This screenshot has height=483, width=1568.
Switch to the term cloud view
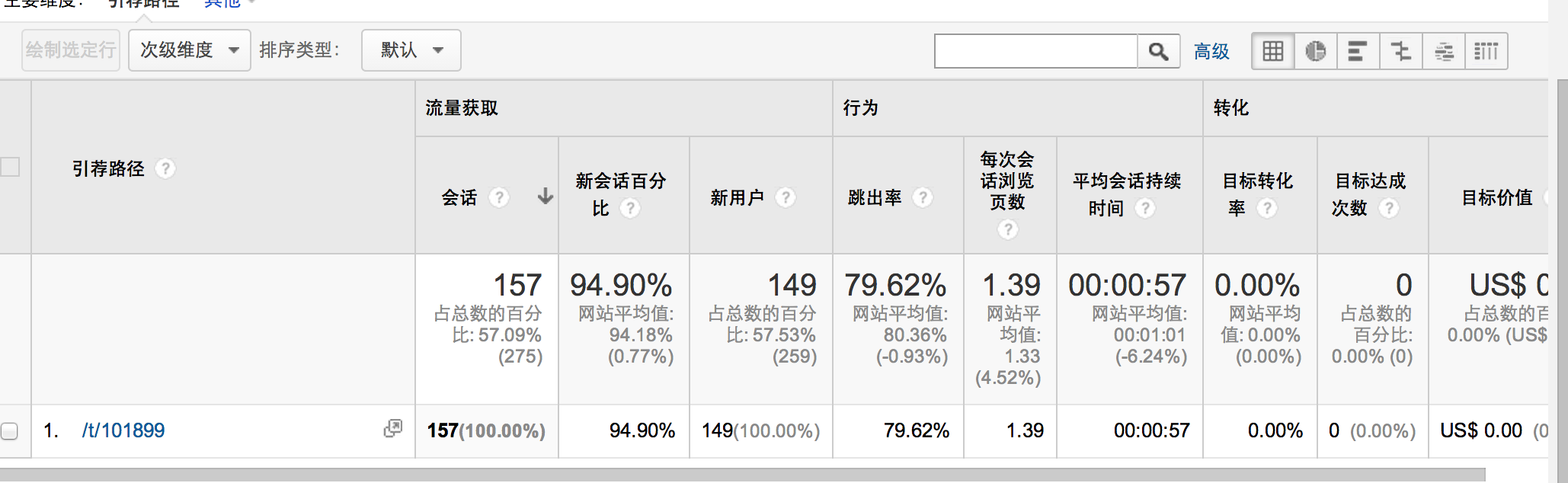[x=1443, y=51]
